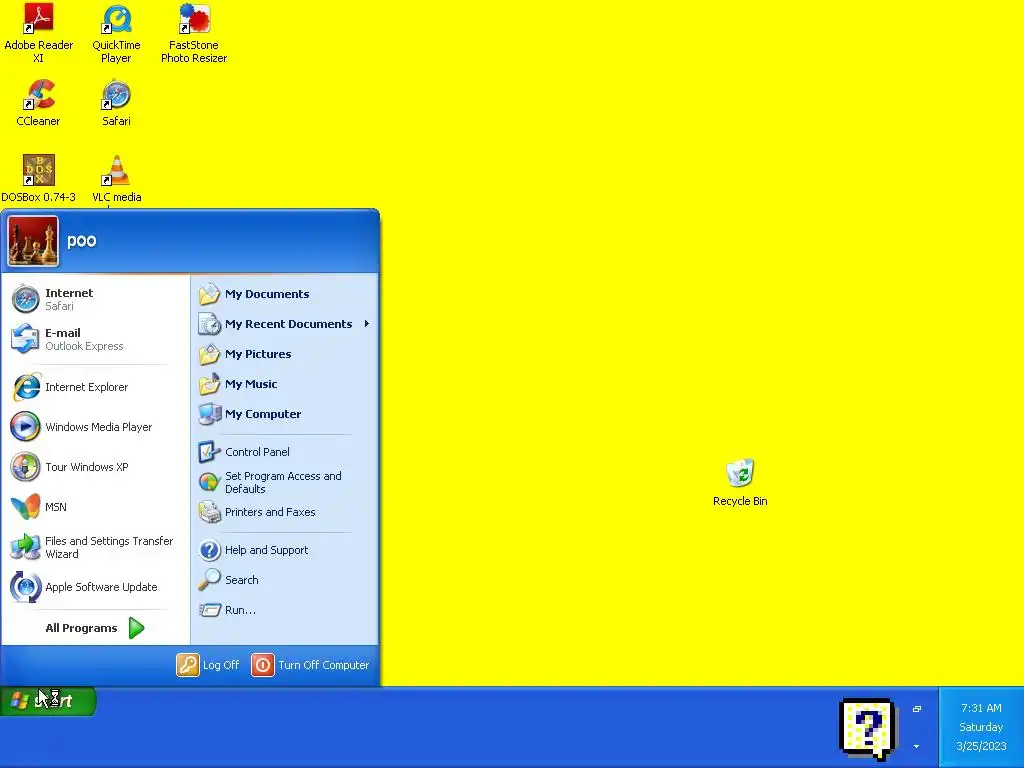Expand hidden tray icons arrow
This screenshot has width=1024, height=768.
pyautogui.click(x=917, y=746)
